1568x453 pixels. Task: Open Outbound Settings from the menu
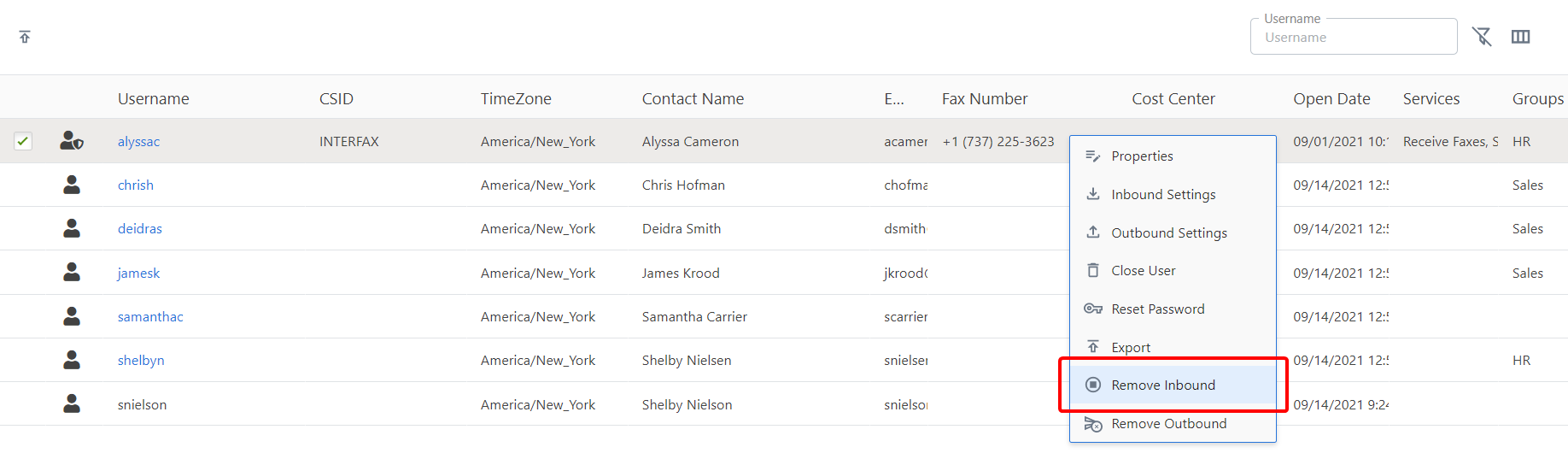(1168, 233)
